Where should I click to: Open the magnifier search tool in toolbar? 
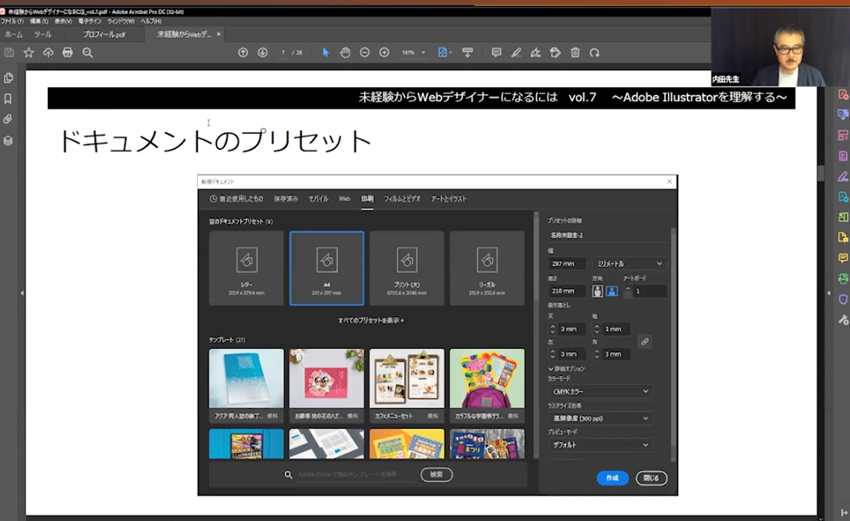pyautogui.click(x=87, y=53)
